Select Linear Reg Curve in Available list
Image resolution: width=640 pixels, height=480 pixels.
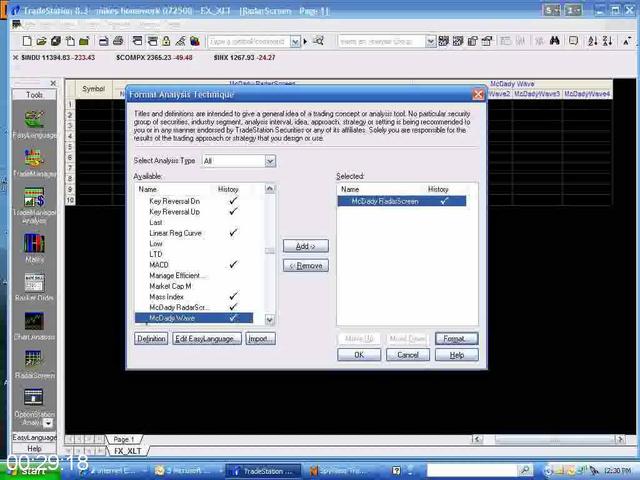coord(176,233)
